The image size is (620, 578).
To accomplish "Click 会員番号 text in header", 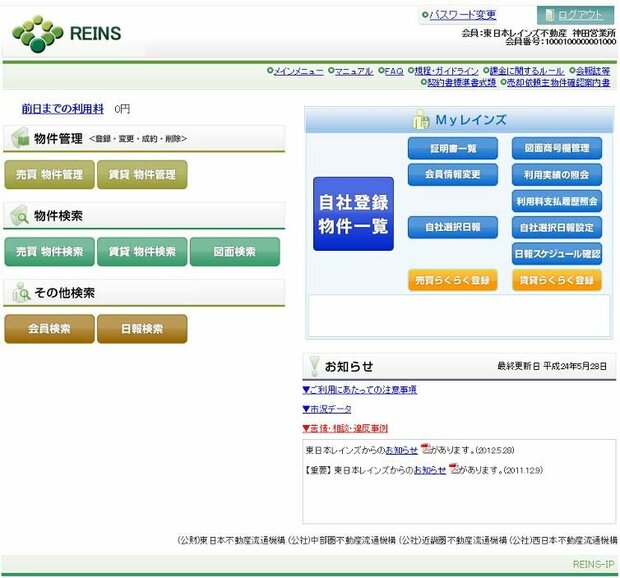I will click(560, 42).
